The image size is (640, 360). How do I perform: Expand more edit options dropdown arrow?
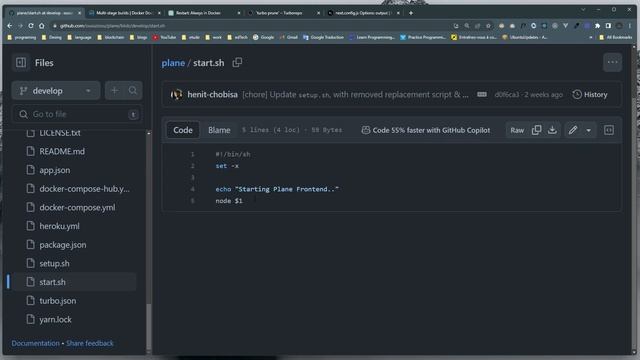(589, 130)
